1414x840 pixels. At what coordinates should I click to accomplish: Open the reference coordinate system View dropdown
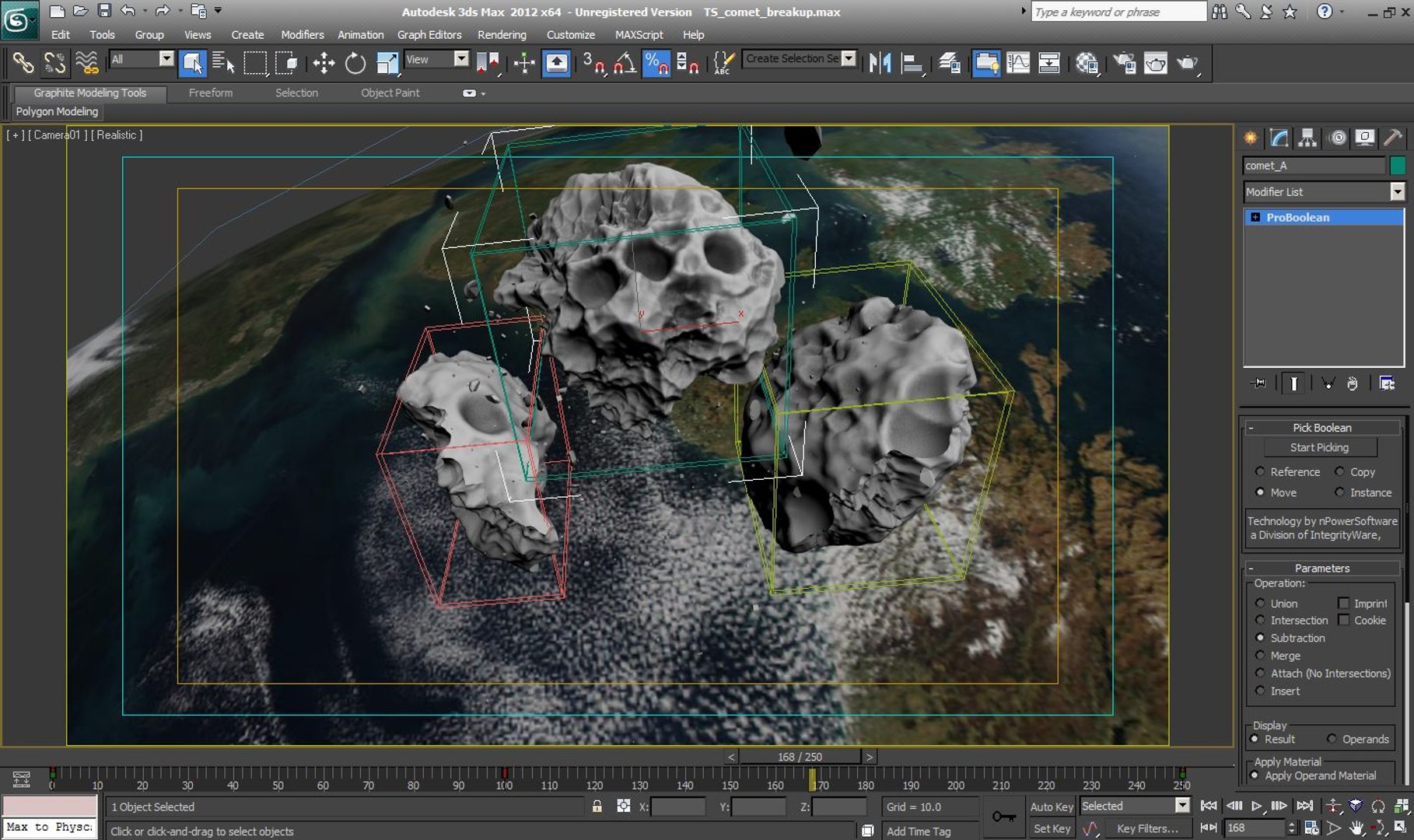pos(461,59)
